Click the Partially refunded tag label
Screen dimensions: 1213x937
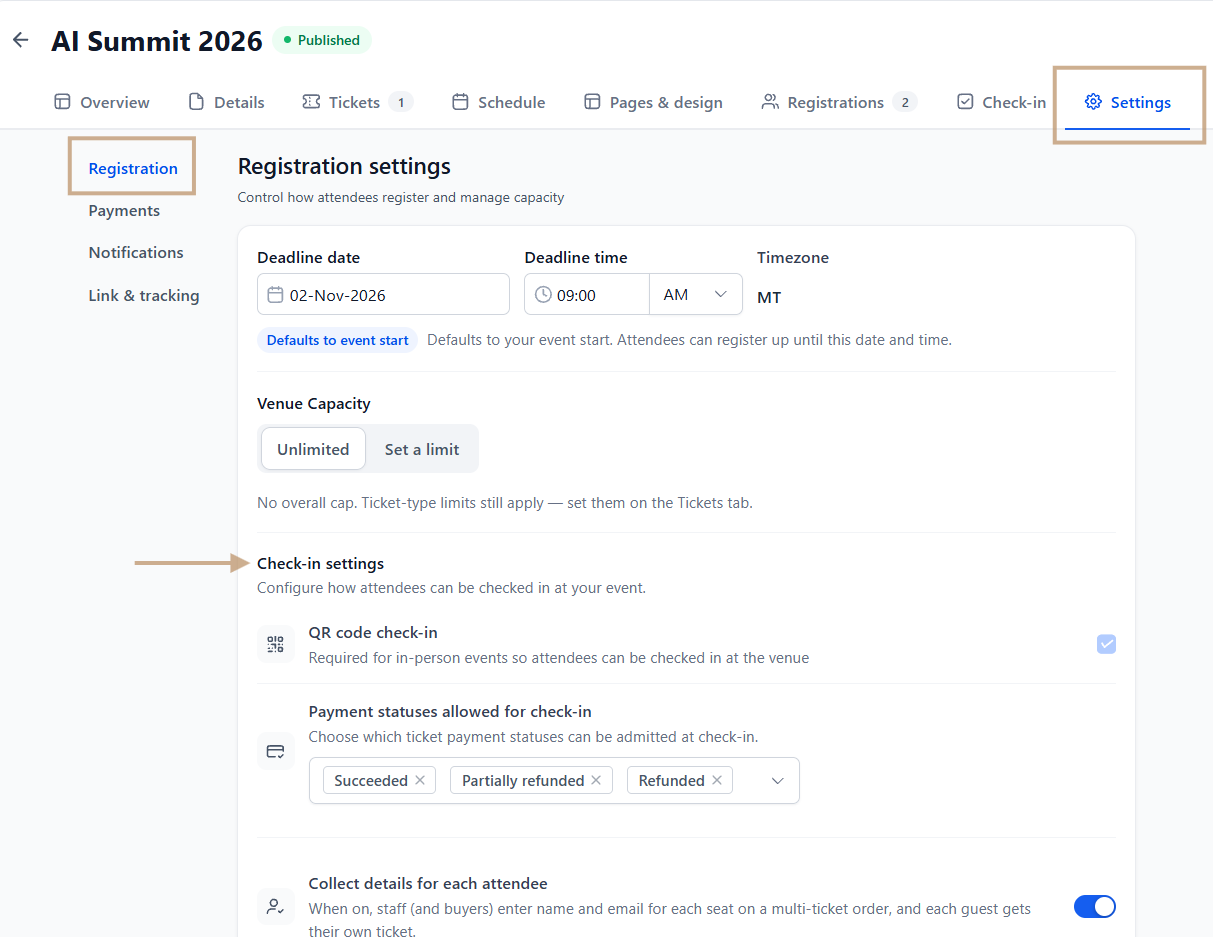click(x=523, y=780)
